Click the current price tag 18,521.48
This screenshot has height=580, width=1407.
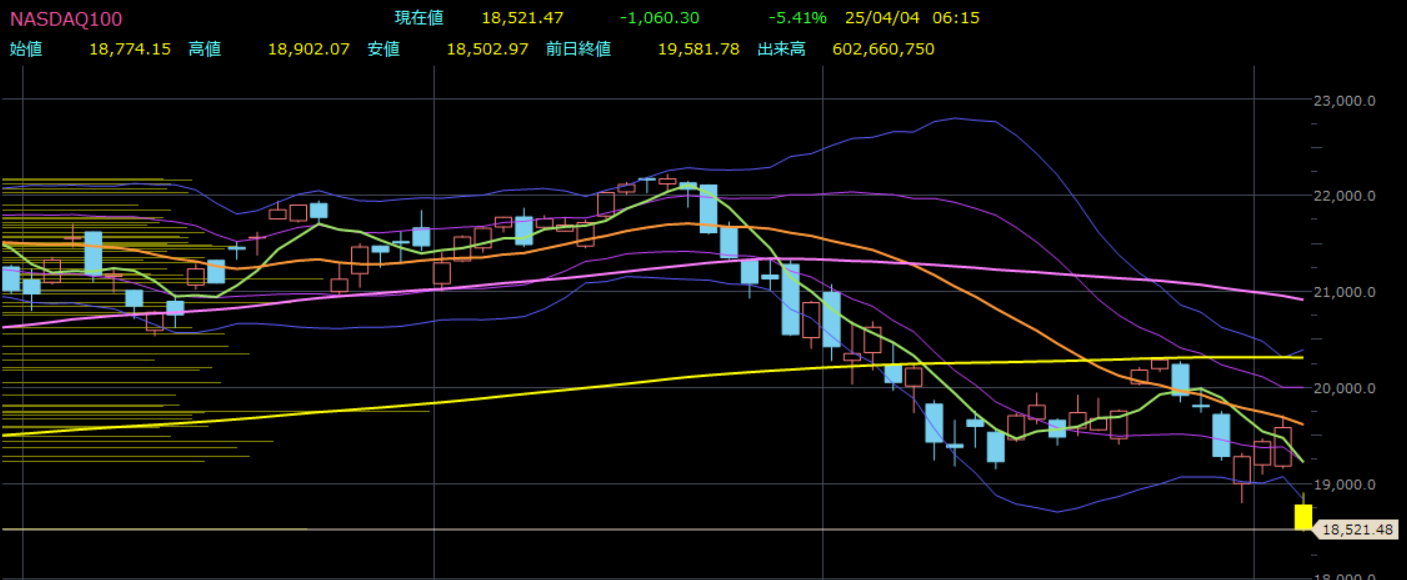pyautogui.click(x=1356, y=530)
